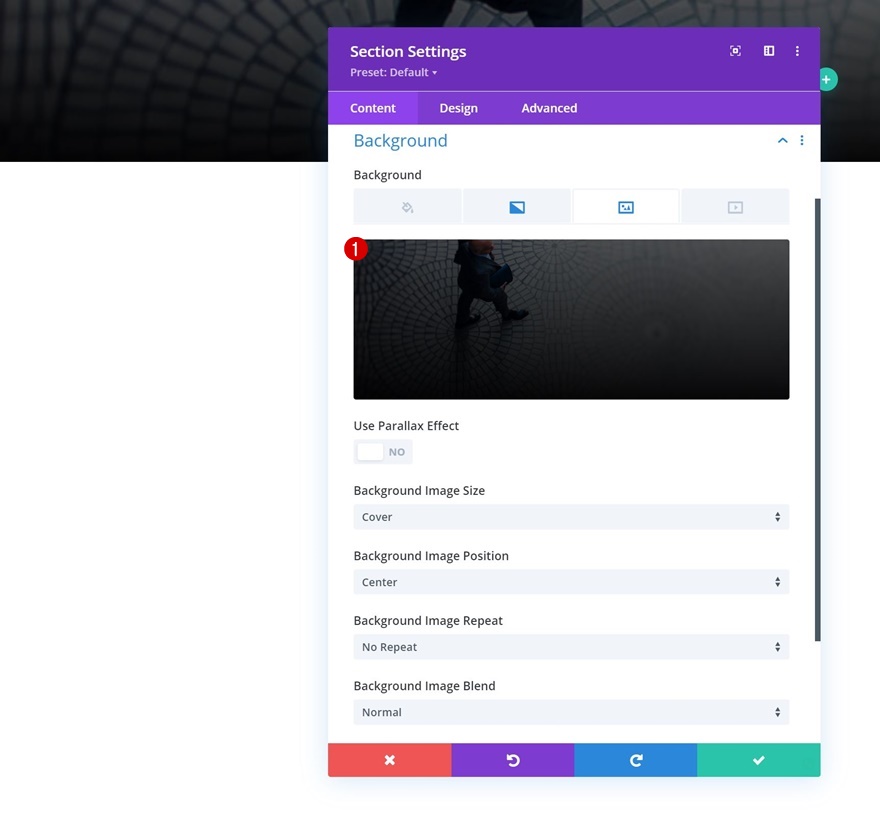
Task: Discard changes with the red X button
Action: click(389, 760)
